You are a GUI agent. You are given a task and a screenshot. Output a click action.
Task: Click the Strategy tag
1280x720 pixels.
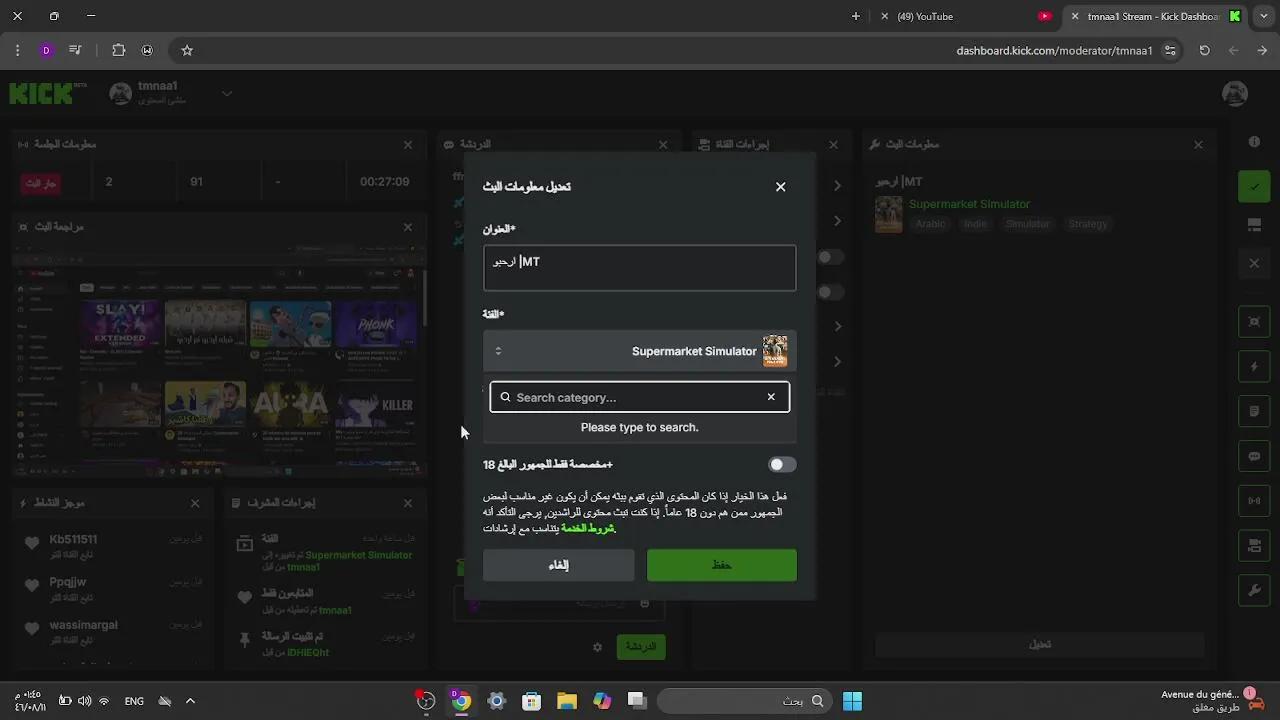[1088, 224]
